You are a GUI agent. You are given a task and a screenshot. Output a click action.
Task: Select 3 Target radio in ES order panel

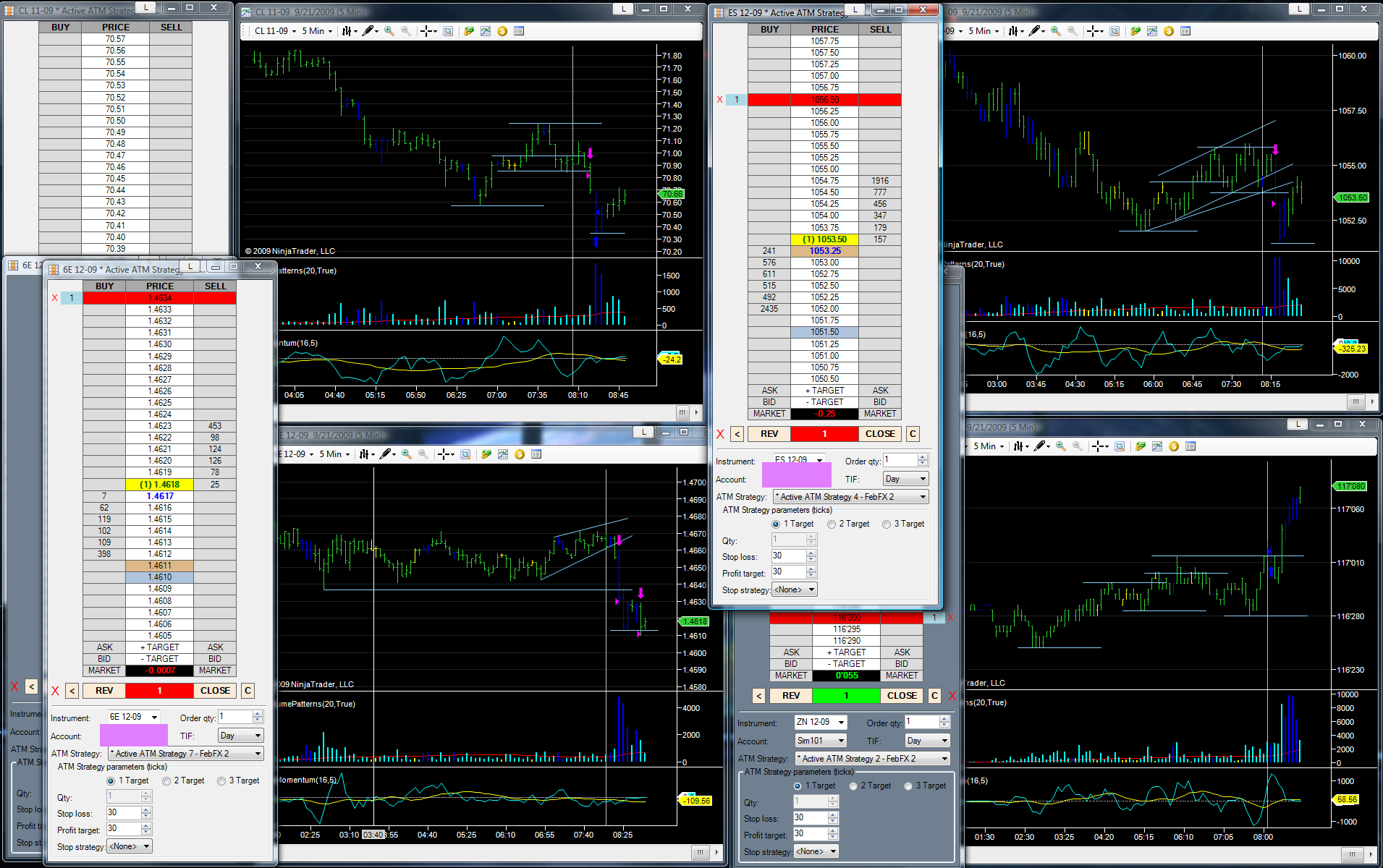click(x=887, y=524)
